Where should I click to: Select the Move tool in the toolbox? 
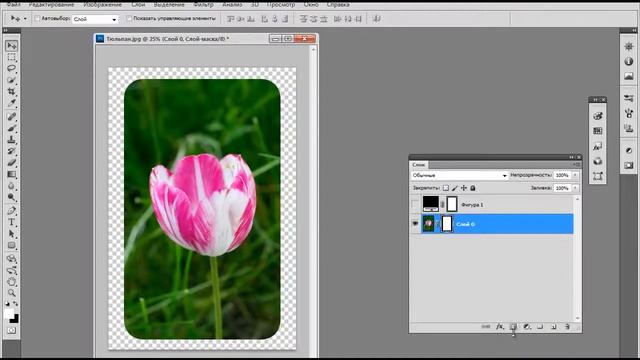[11, 45]
